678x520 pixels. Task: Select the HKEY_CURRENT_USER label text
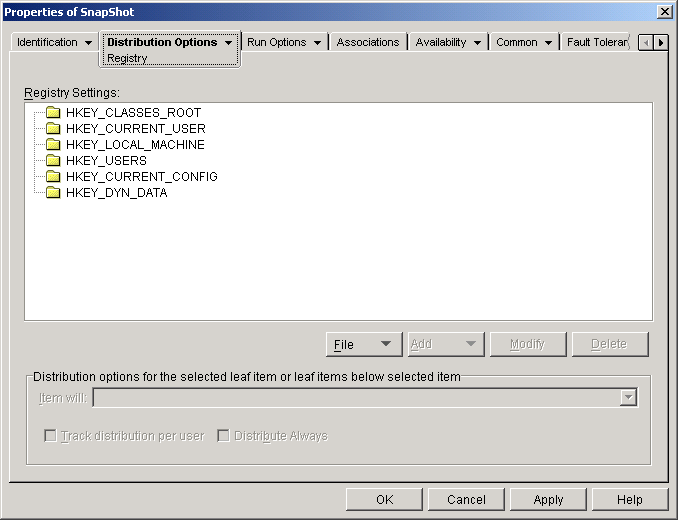(136, 129)
